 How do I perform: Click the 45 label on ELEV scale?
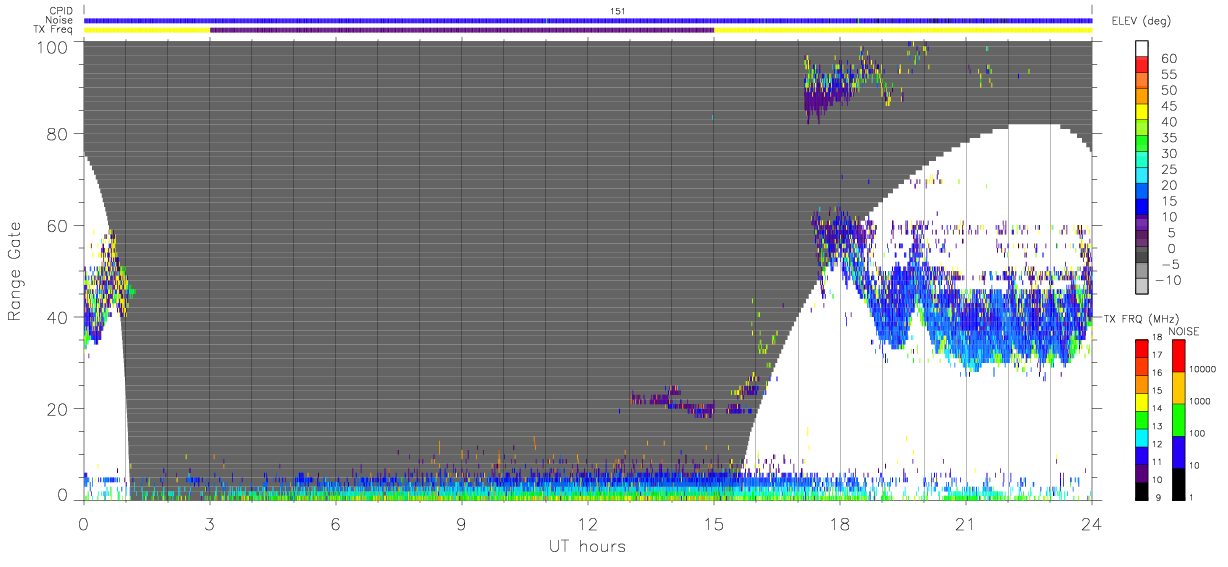coord(1170,106)
